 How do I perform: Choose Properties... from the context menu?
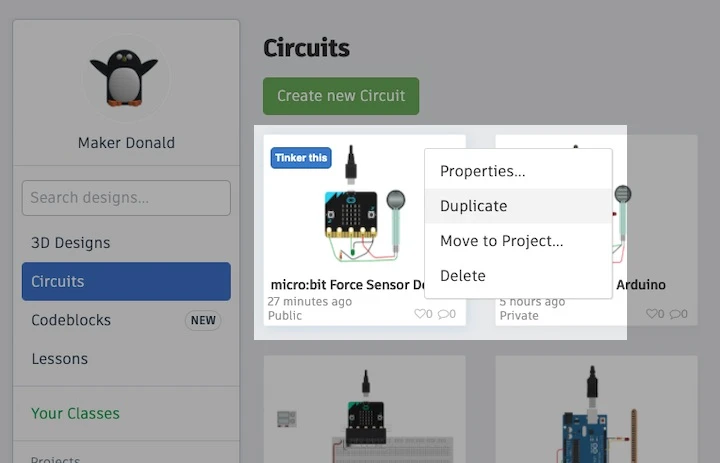coord(518,171)
